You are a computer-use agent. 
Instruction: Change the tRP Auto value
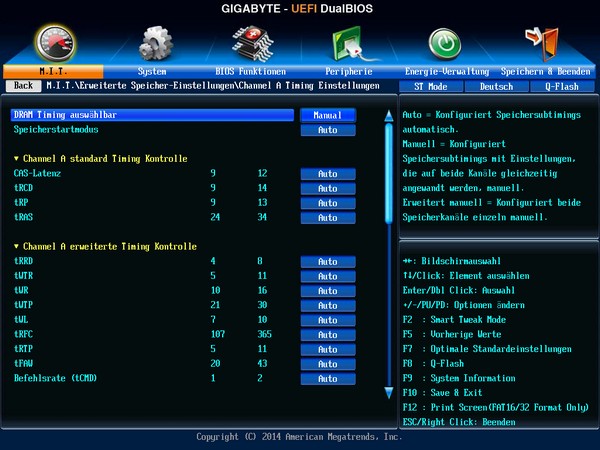328,203
